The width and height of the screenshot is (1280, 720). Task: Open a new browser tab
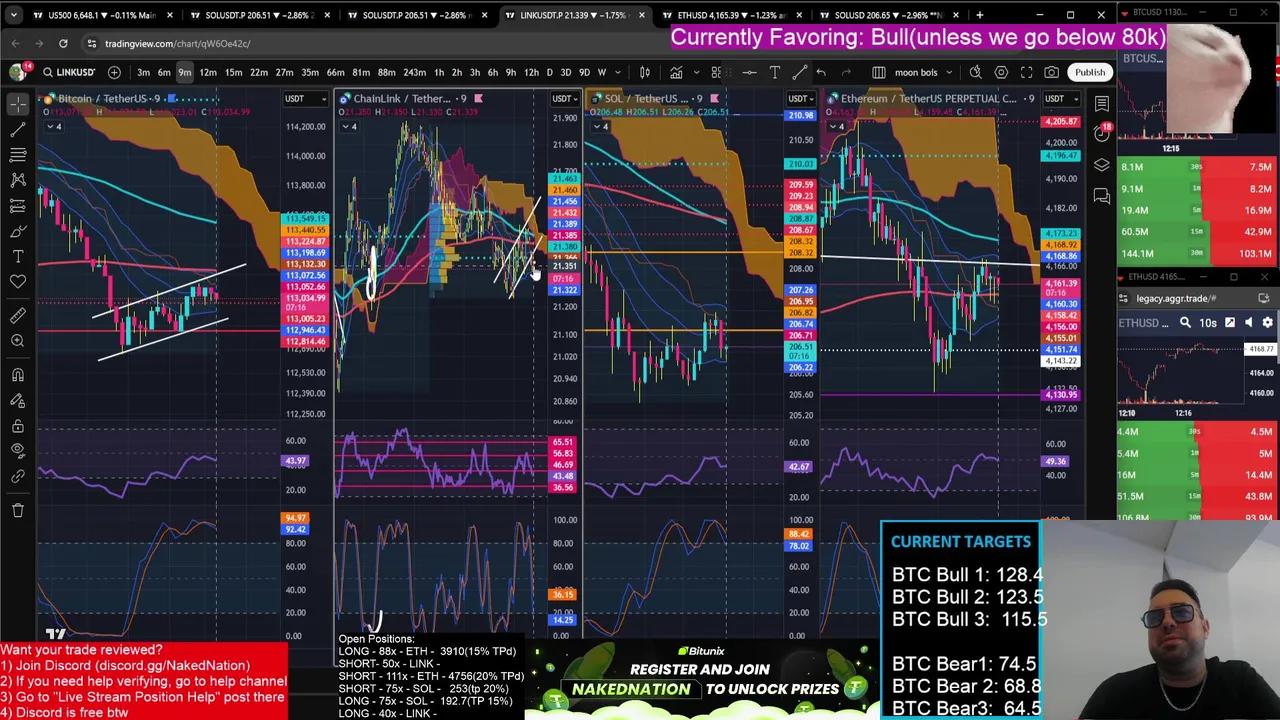tap(979, 15)
